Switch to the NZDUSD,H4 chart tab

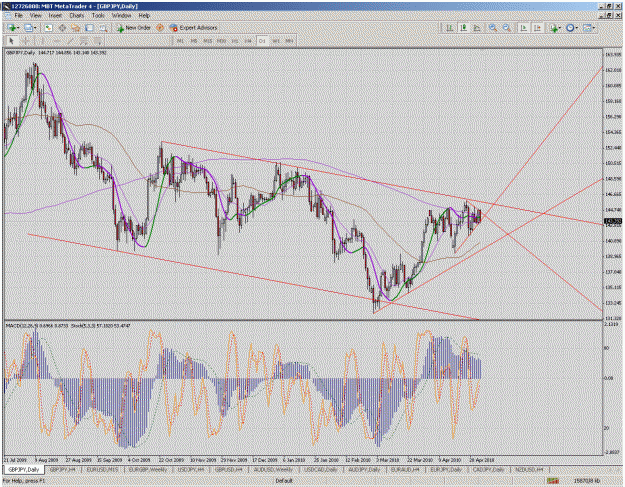(x=529, y=469)
